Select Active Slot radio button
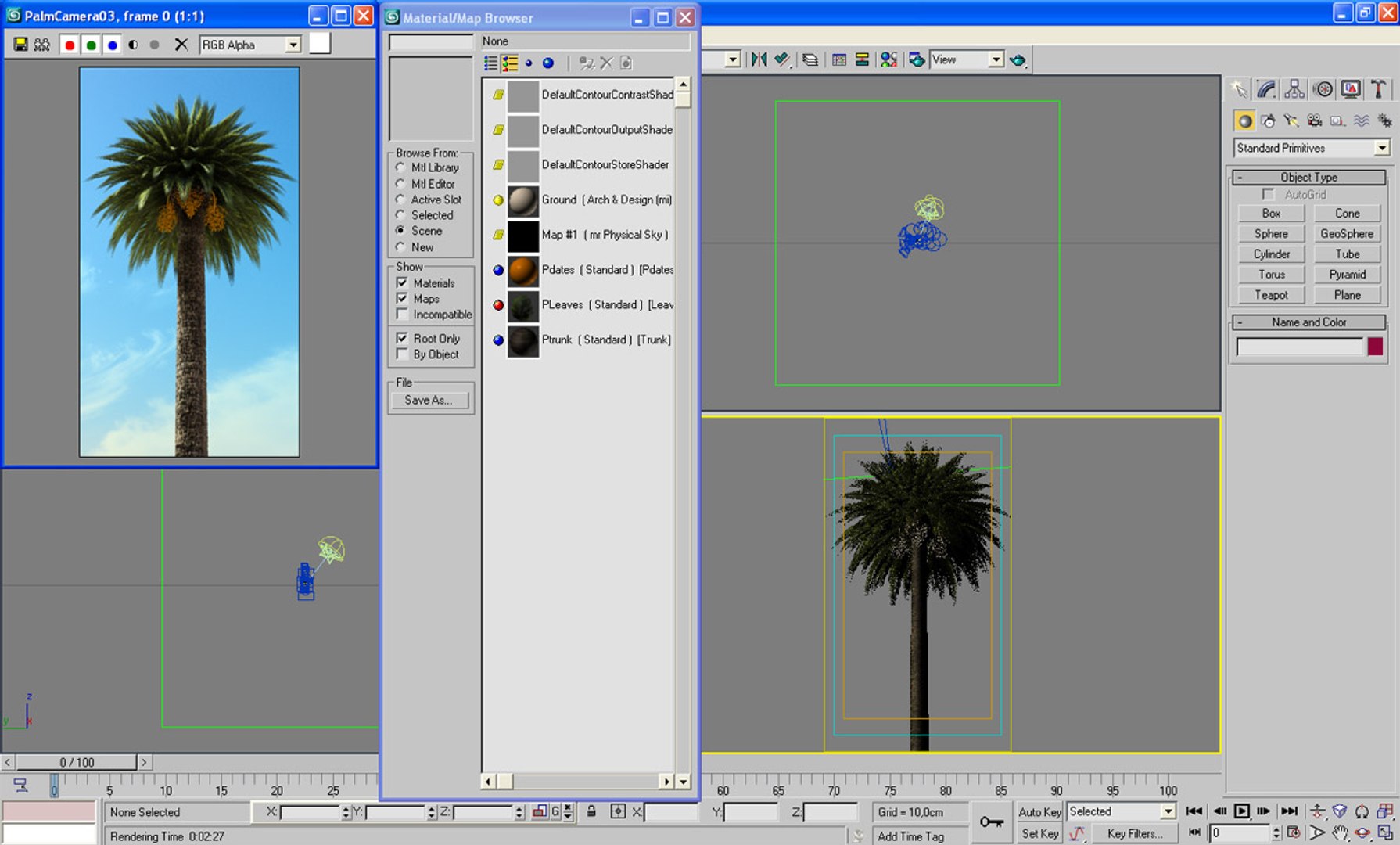The height and width of the screenshot is (845, 1400). pyautogui.click(x=429, y=200)
